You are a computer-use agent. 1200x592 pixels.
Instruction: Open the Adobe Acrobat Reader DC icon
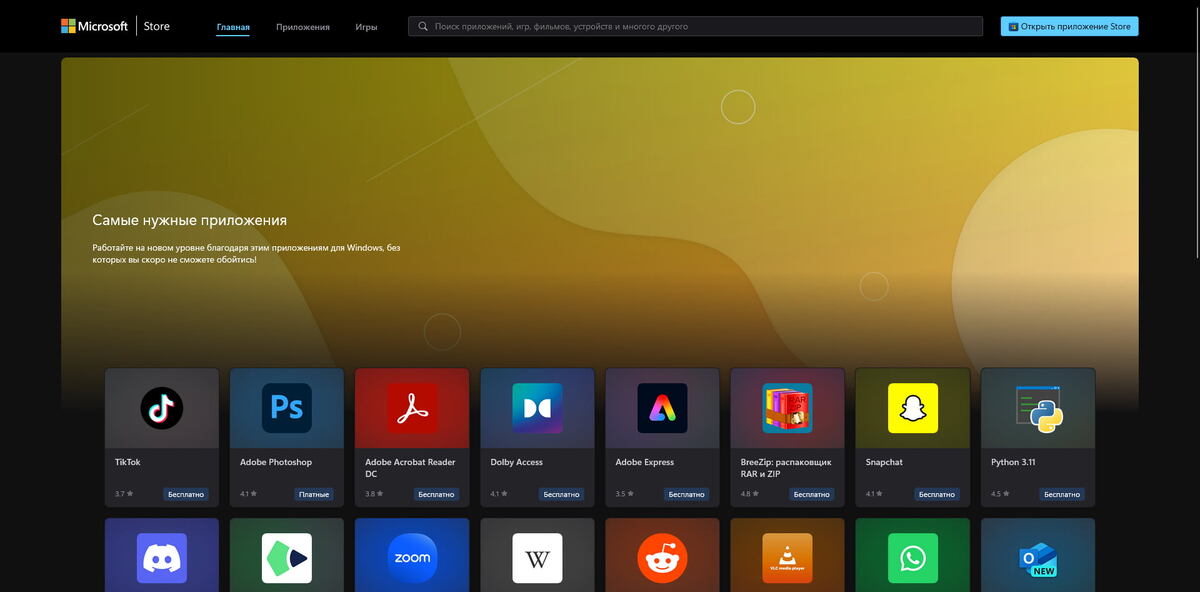point(412,408)
